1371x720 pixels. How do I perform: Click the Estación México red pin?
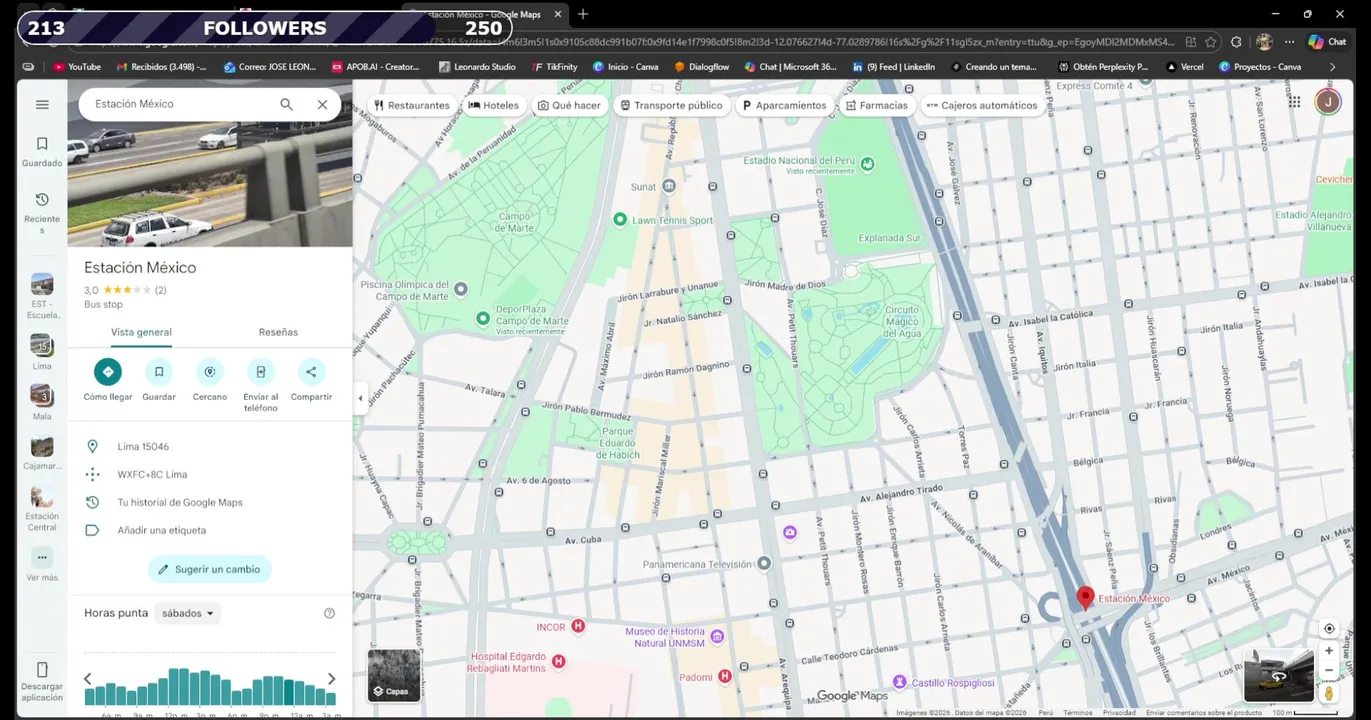pyautogui.click(x=1085, y=597)
